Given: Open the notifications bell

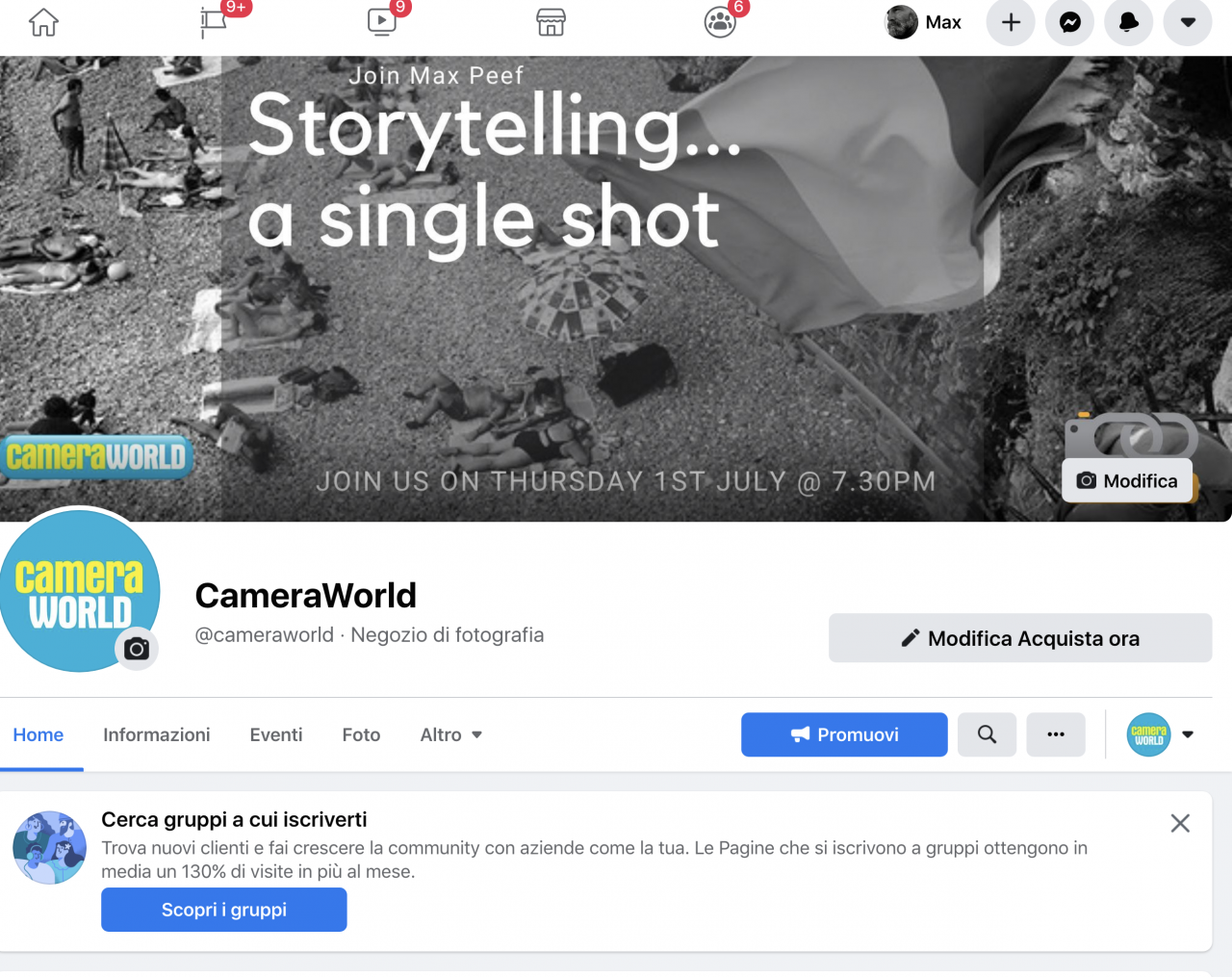Looking at the screenshot, I should pyautogui.click(x=1129, y=22).
